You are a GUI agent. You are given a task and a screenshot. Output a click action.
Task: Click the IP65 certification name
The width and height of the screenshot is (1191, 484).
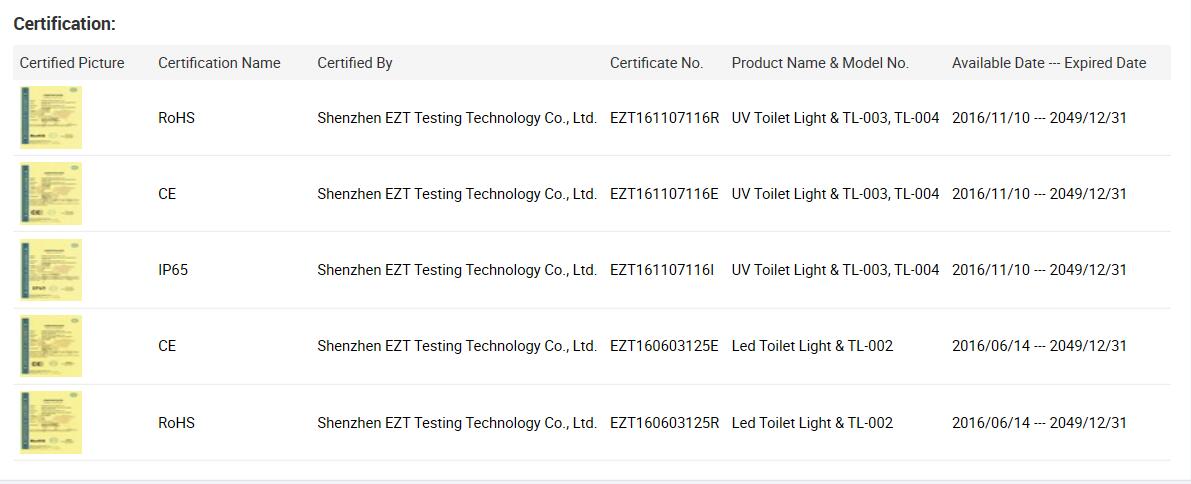(173, 270)
